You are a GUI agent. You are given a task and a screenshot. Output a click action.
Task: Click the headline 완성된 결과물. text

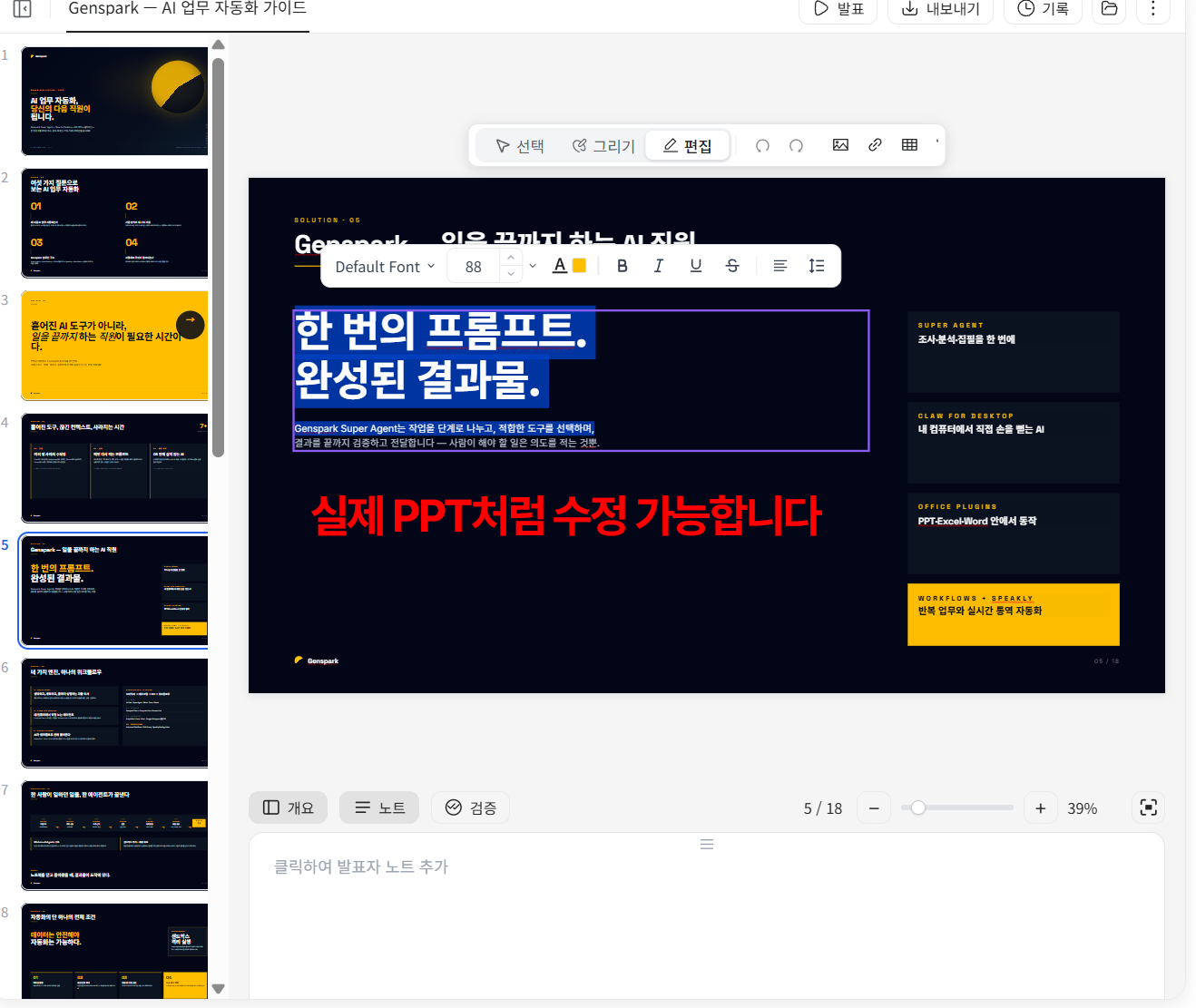click(x=418, y=380)
